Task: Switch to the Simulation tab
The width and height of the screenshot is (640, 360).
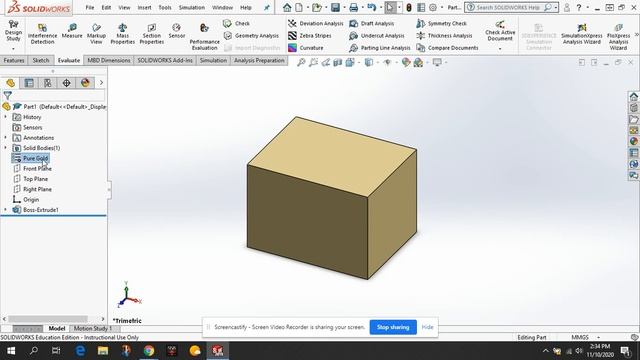Action: click(x=213, y=60)
